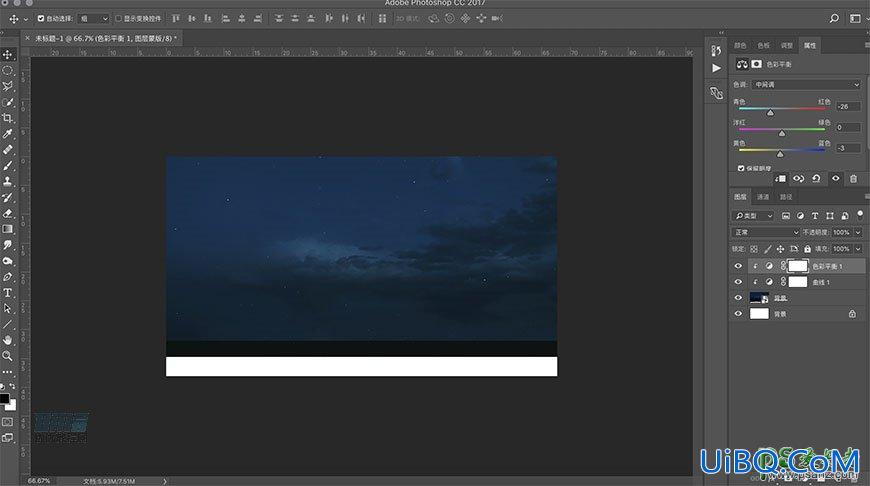Select the Eyedropper tool
The height and width of the screenshot is (486, 870).
[8, 134]
